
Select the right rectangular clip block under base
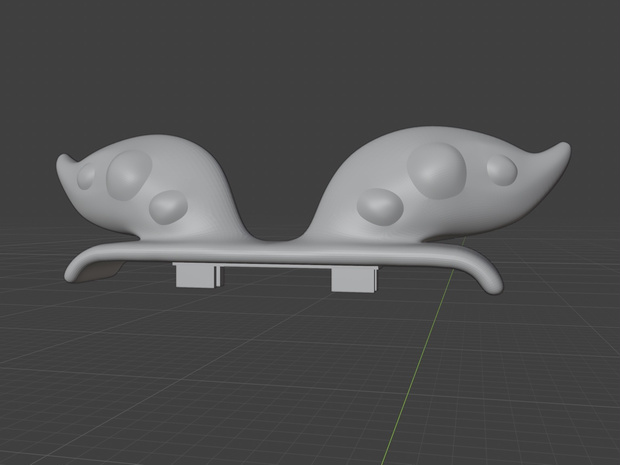(x=353, y=280)
